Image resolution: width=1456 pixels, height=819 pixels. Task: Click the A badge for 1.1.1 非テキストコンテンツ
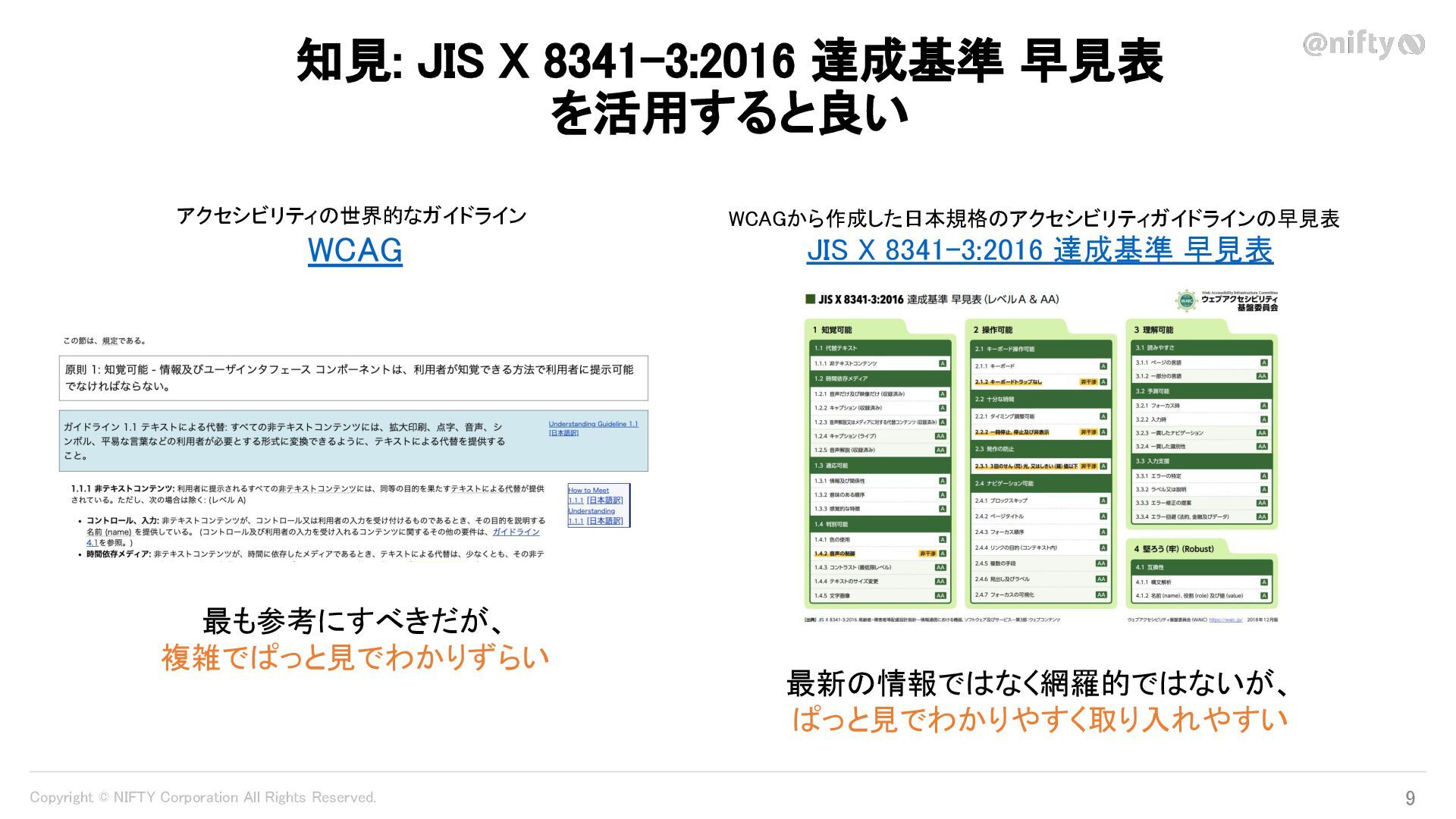click(x=943, y=364)
